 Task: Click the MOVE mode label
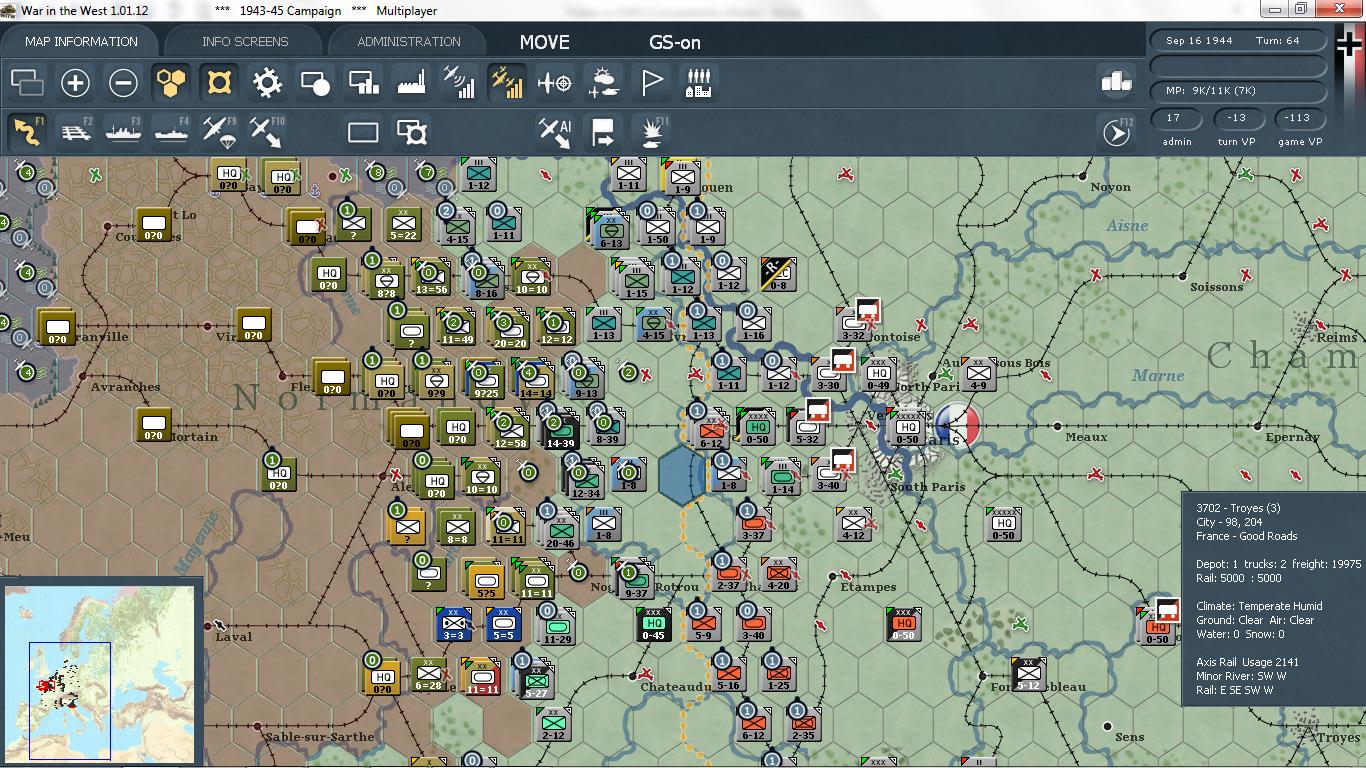tap(545, 42)
